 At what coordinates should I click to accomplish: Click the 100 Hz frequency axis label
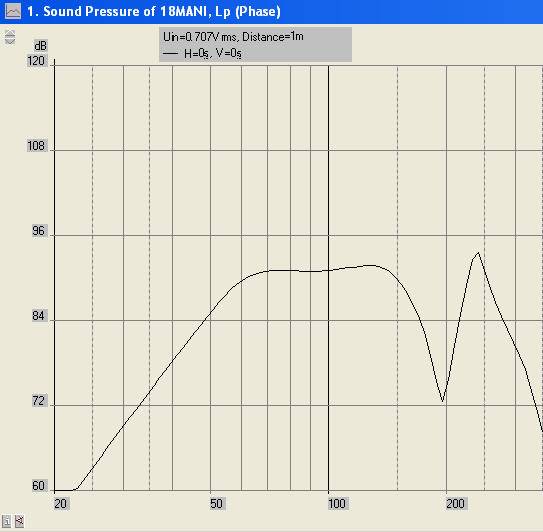337,504
